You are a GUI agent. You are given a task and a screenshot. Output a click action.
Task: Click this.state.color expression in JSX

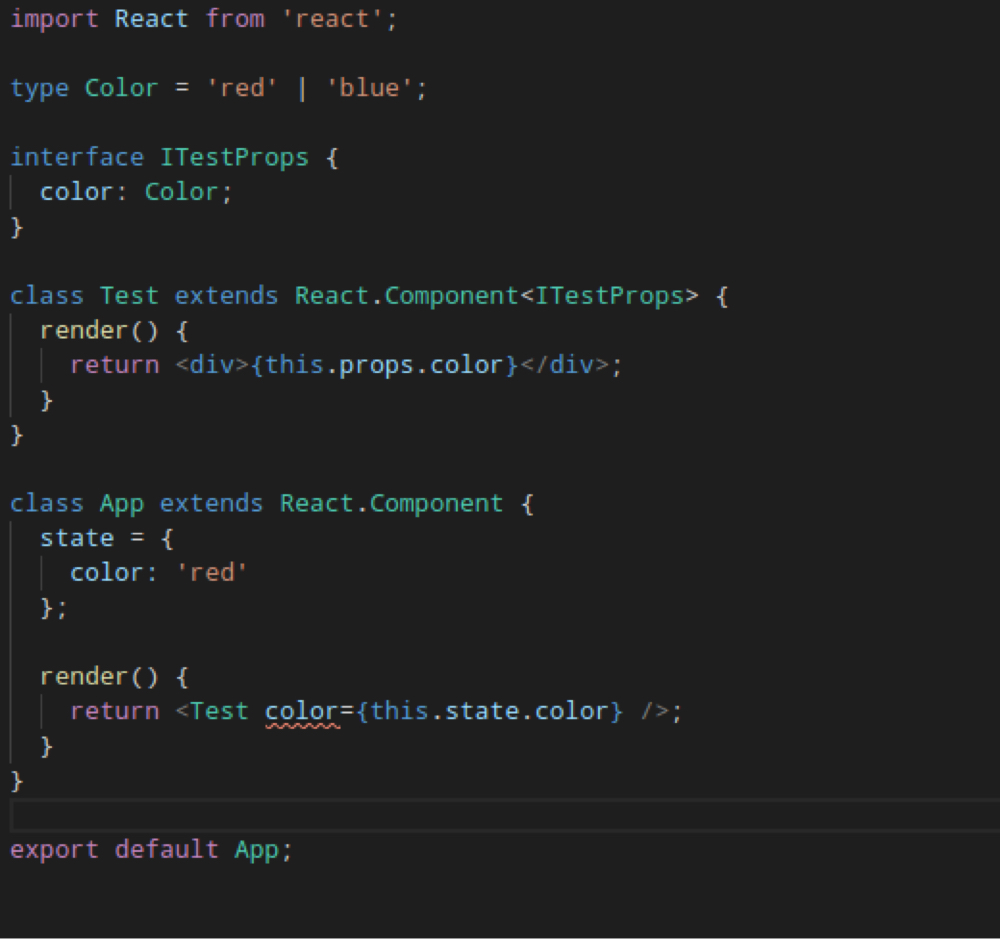tap(490, 712)
